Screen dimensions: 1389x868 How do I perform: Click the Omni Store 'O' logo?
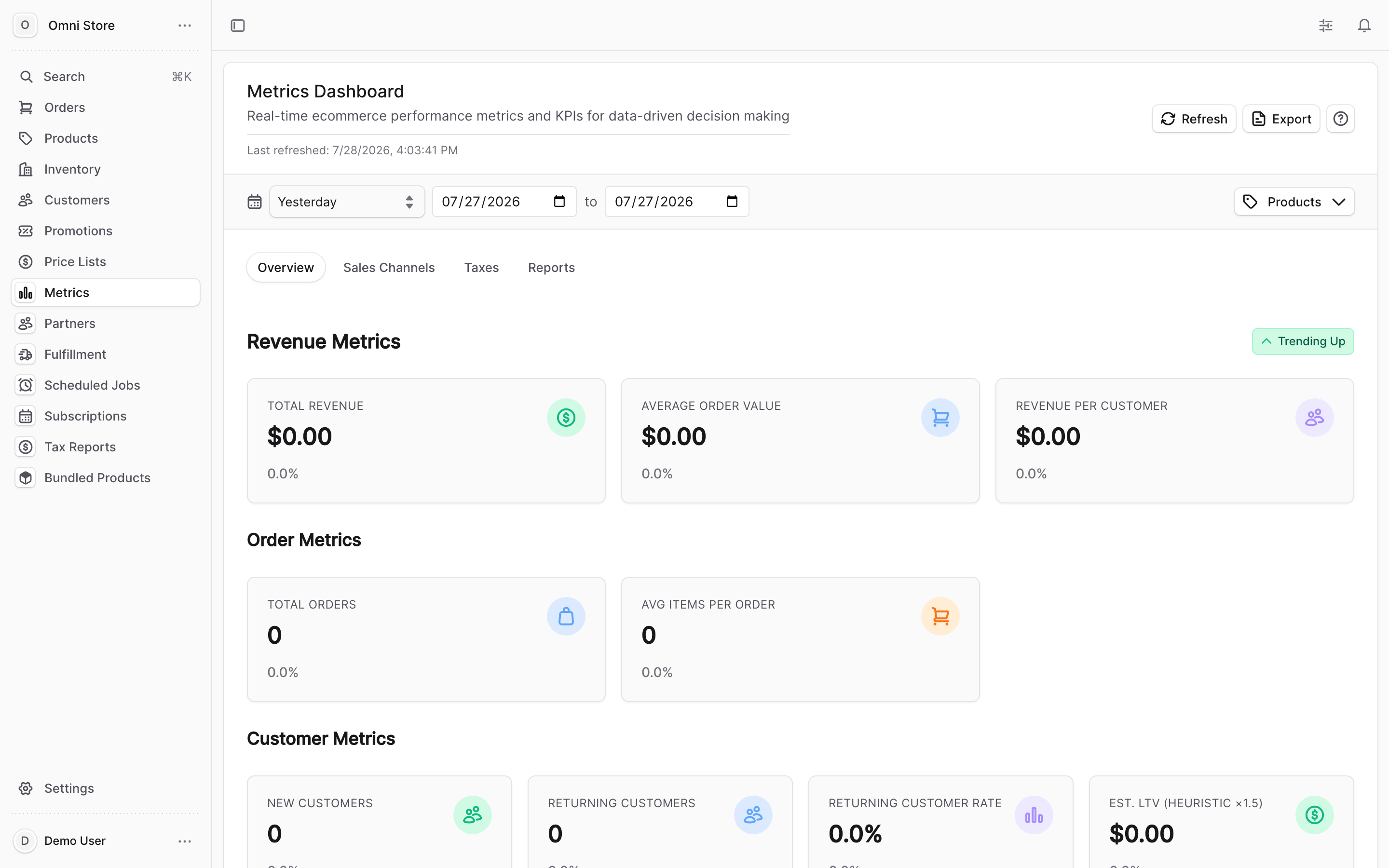click(25, 25)
